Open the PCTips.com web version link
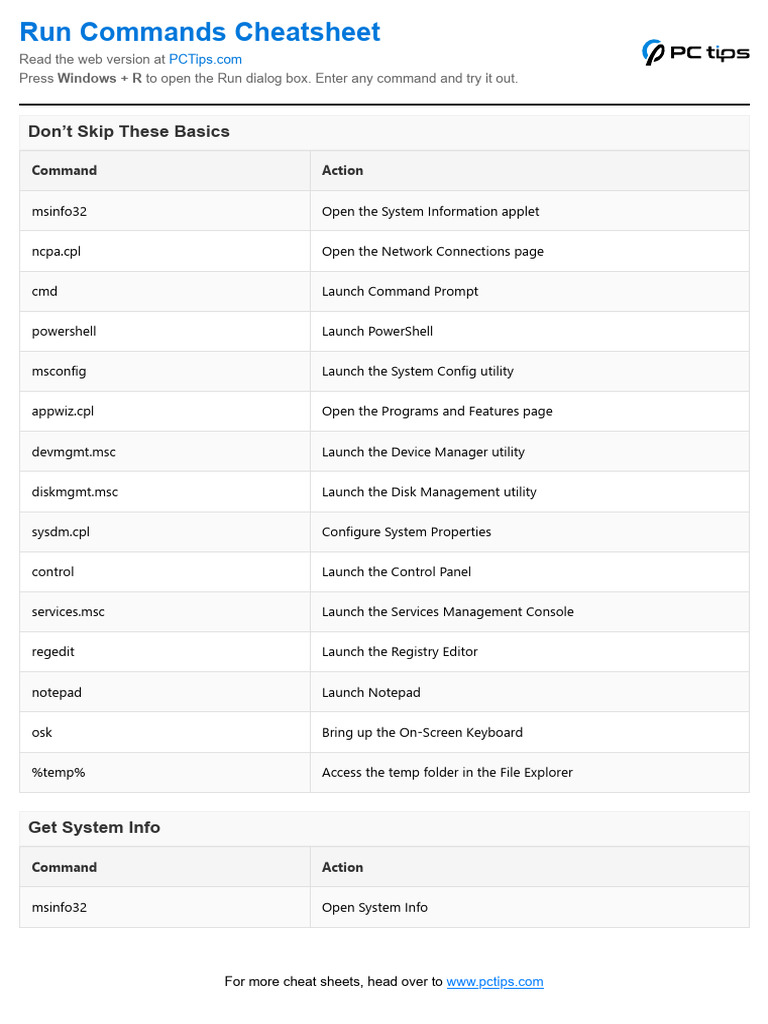The image size is (768, 1024). tap(205, 60)
